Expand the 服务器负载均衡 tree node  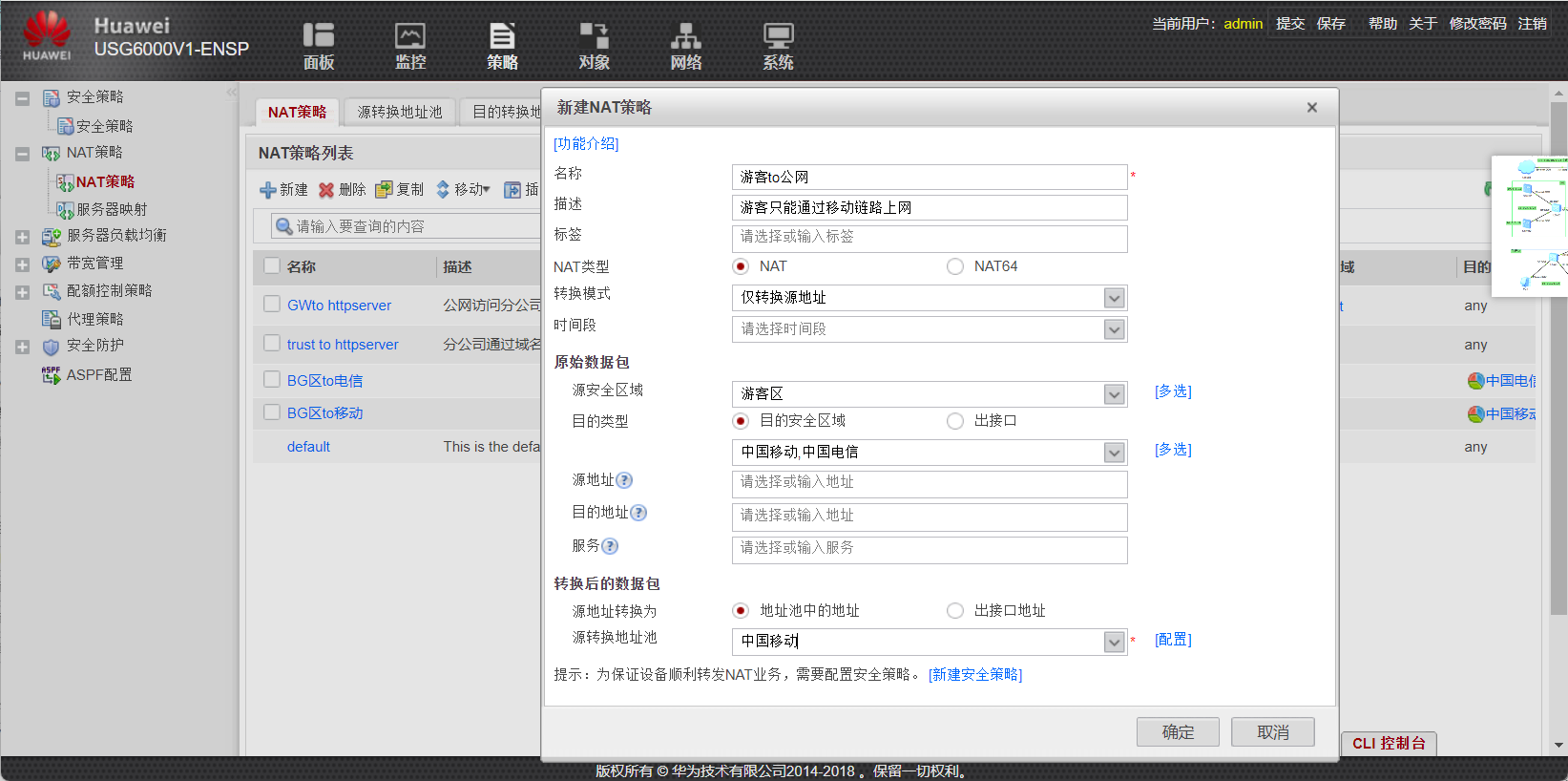click(x=22, y=237)
